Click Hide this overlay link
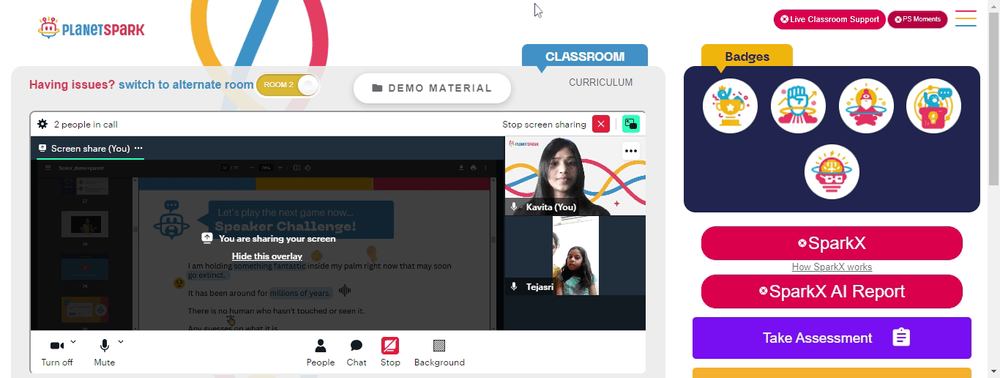 267,256
